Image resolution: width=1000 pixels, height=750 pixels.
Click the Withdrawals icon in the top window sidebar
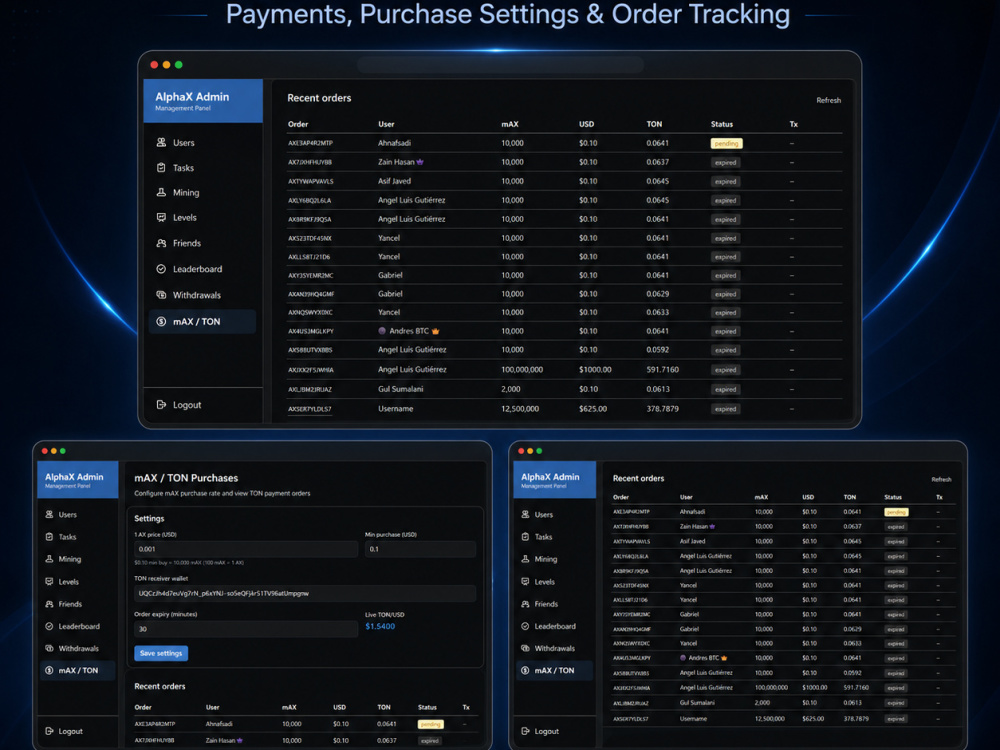coord(161,295)
